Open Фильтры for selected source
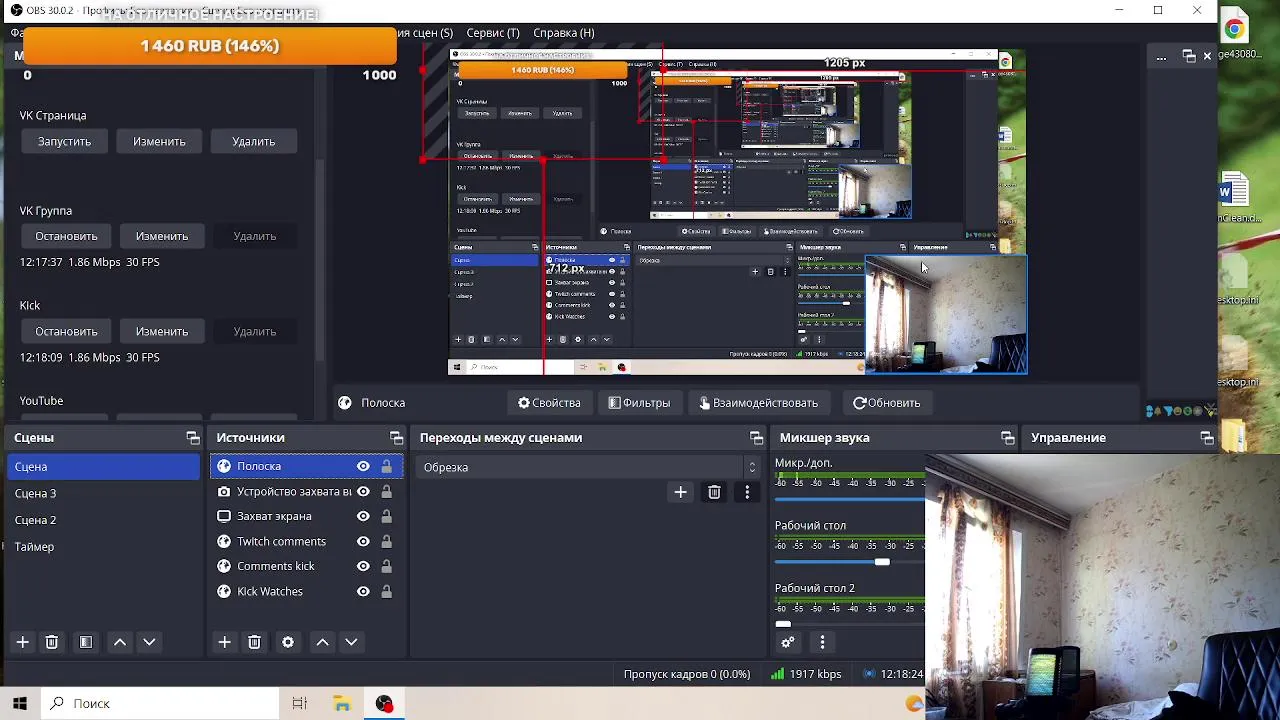 click(639, 403)
